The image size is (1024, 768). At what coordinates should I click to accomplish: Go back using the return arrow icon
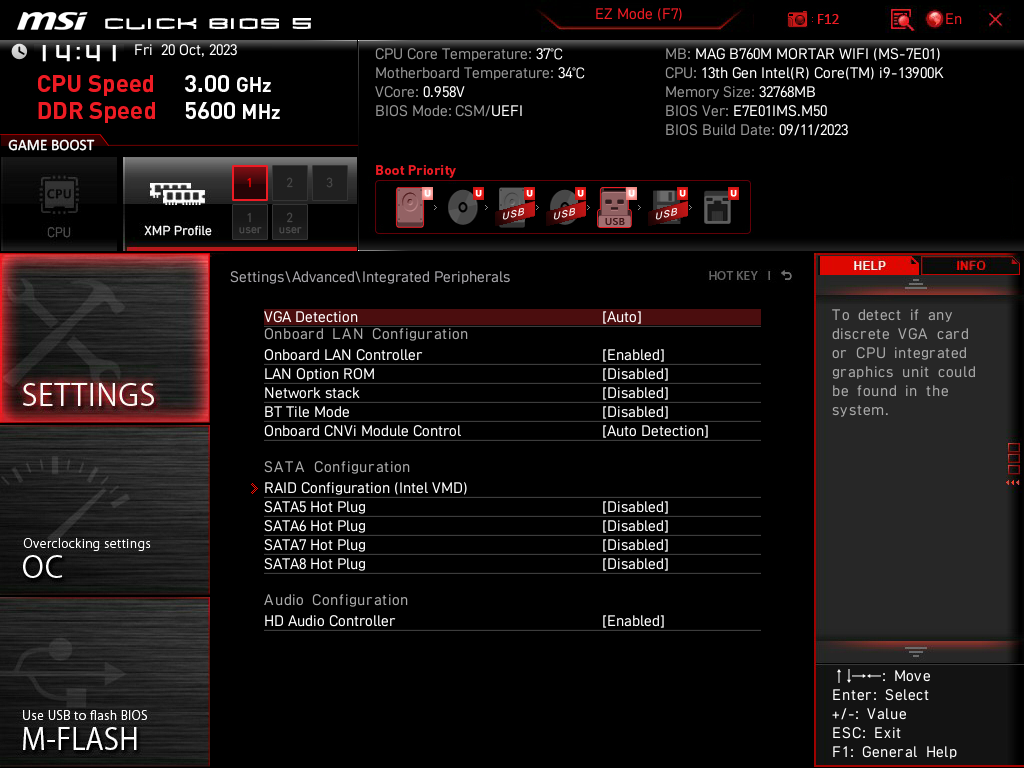(x=787, y=276)
